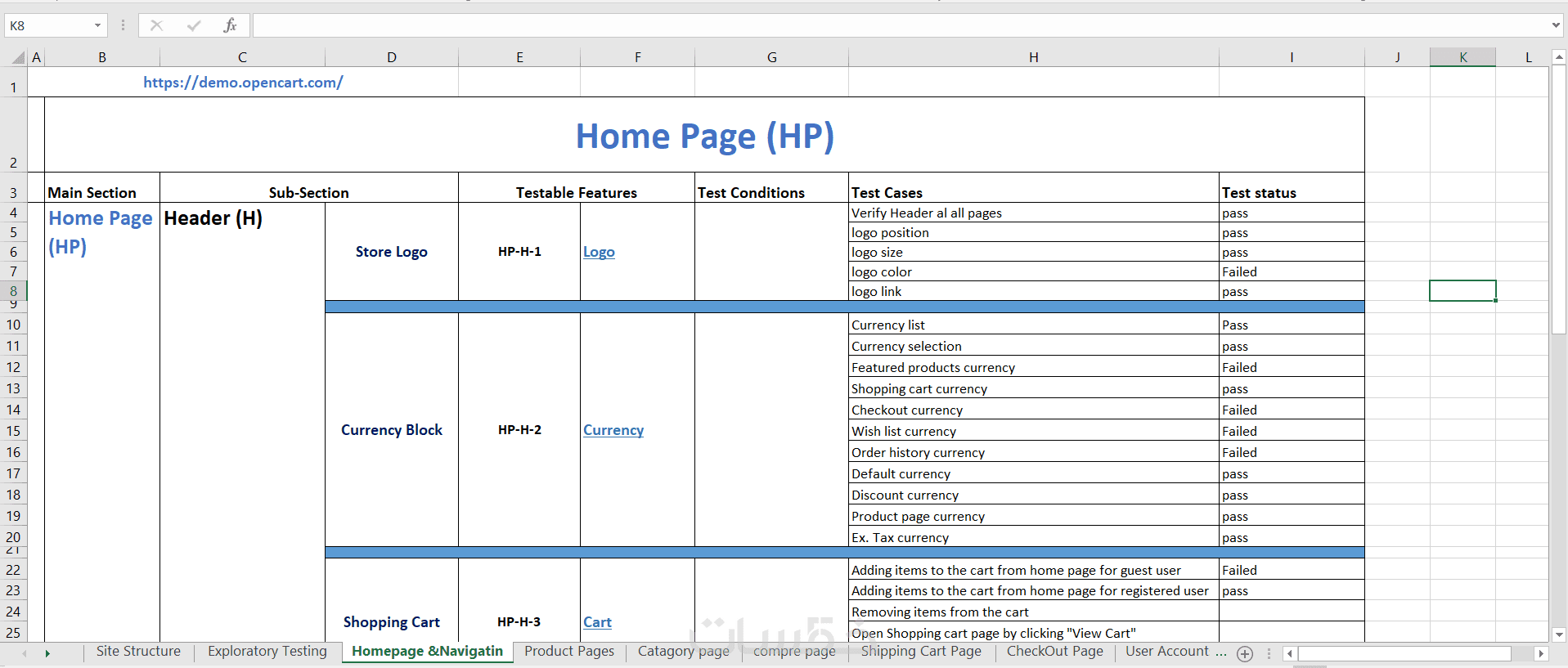Click the Cancel X icon in formula bar
This screenshot has height=668, width=1568.
[156, 25]
